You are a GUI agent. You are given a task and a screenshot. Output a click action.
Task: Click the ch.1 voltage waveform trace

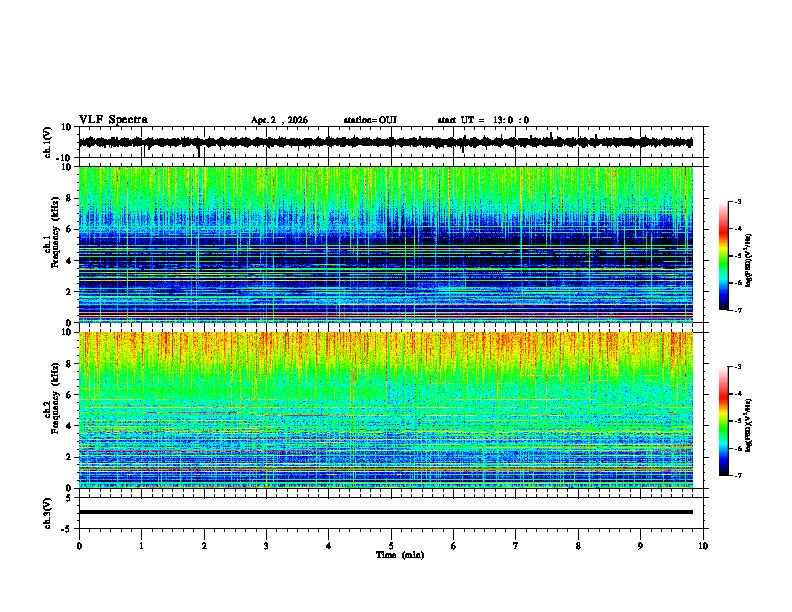coord(386,142)
